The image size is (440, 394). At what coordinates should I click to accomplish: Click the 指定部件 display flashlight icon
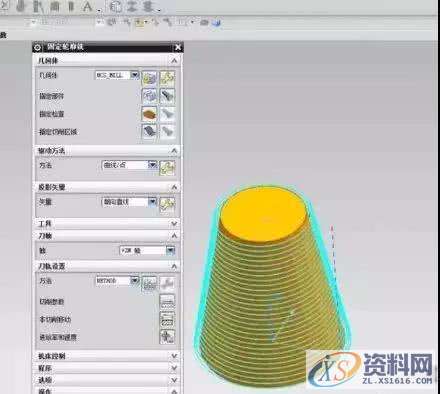pyautogui.click(x=167, y=96)
